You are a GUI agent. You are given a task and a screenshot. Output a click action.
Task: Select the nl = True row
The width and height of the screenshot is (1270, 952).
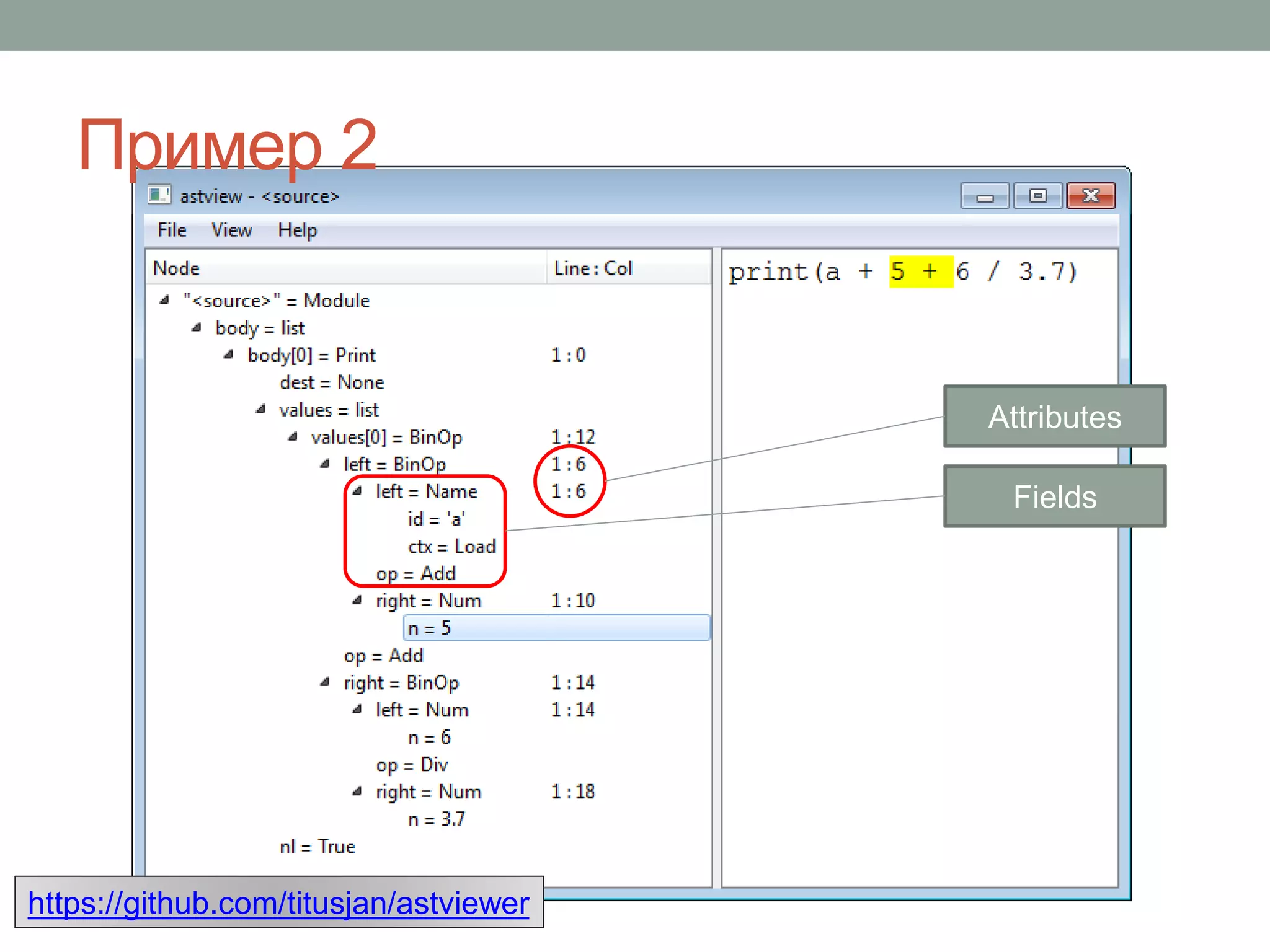(317, 846)
